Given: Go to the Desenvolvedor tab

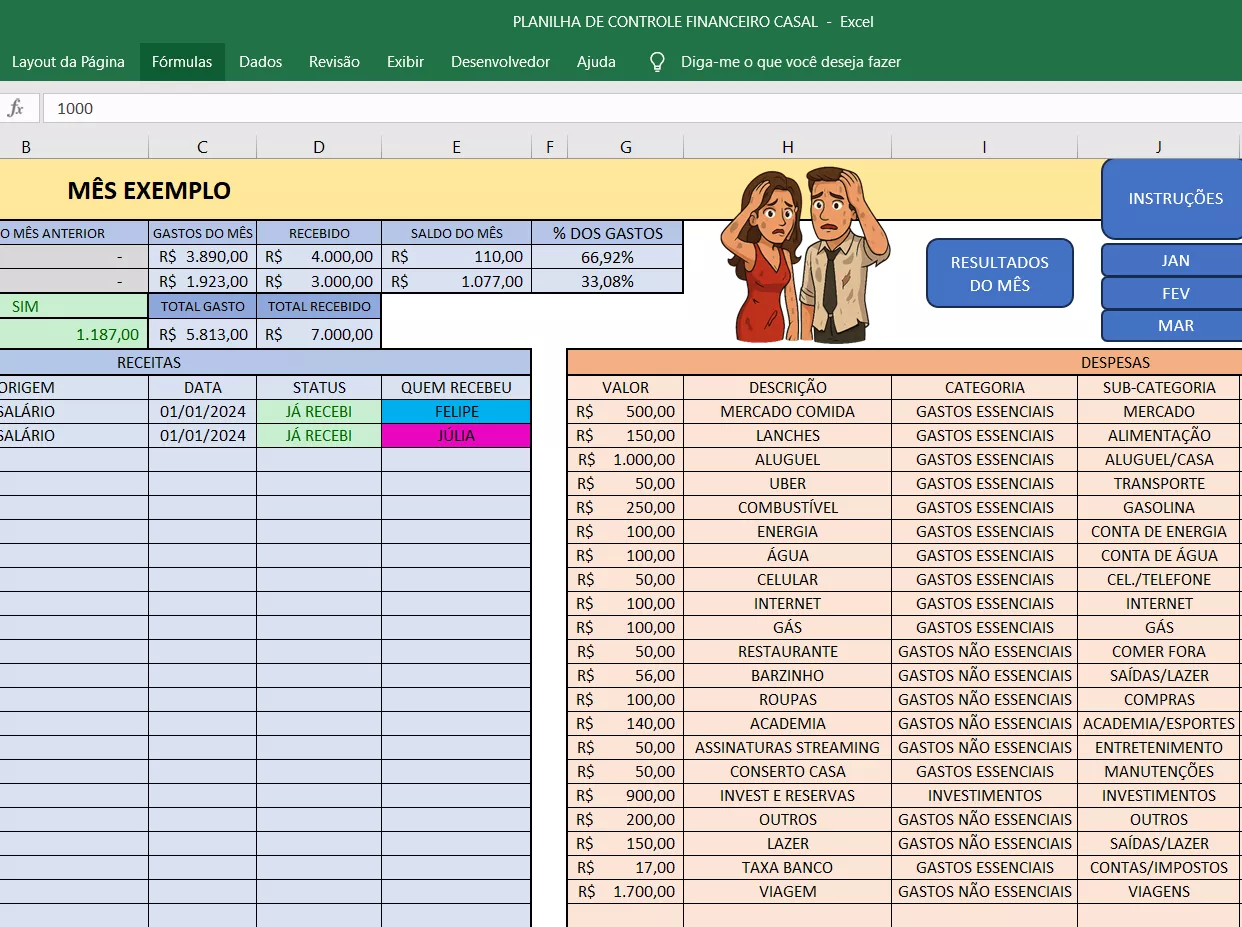Looking at the screenshot, I should click(500, 62).
